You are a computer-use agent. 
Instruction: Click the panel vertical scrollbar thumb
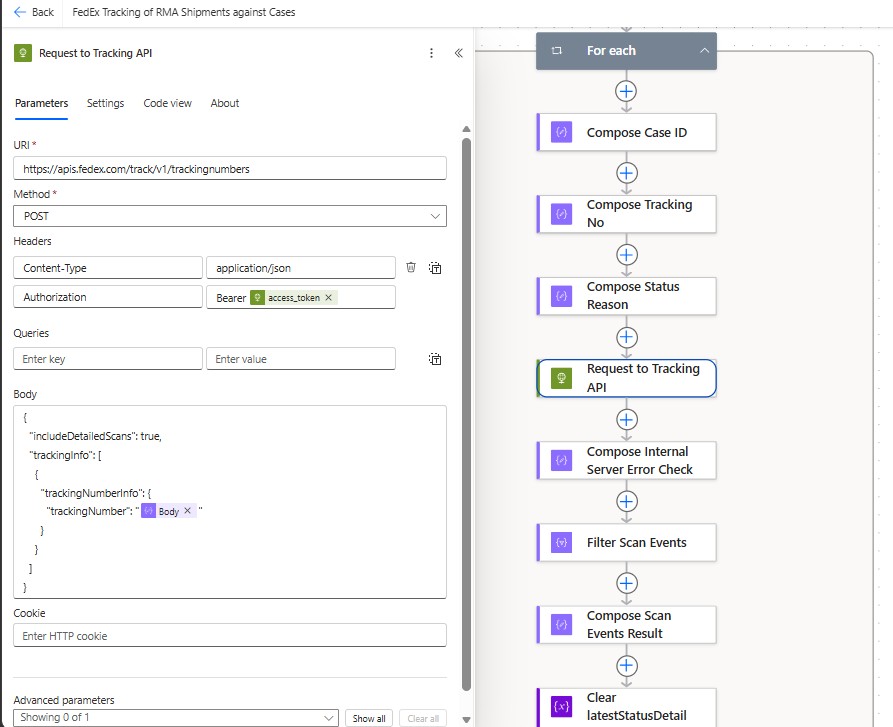click(x=466, y=414)
